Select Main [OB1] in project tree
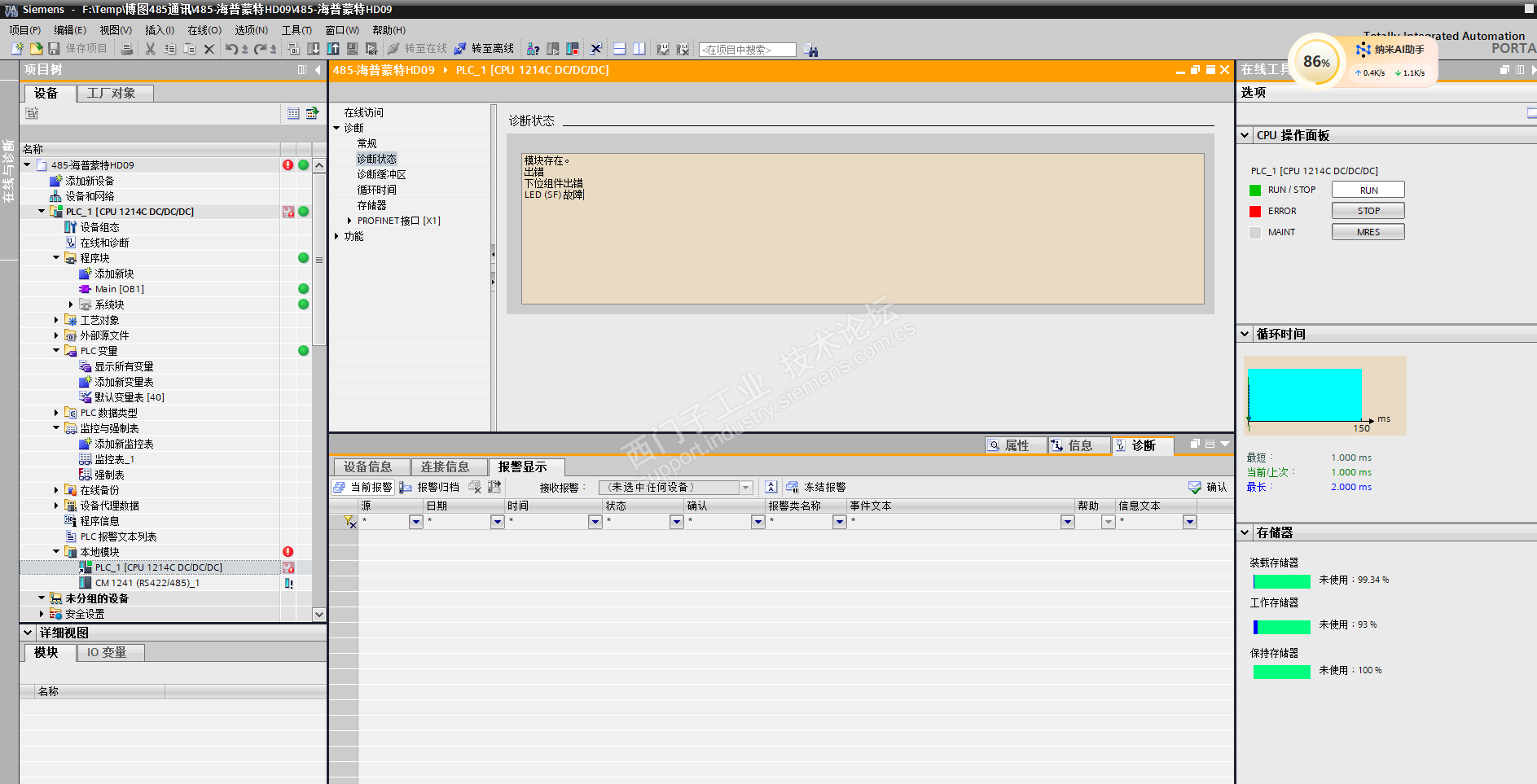1537x784 pixels. pos(120,289)
